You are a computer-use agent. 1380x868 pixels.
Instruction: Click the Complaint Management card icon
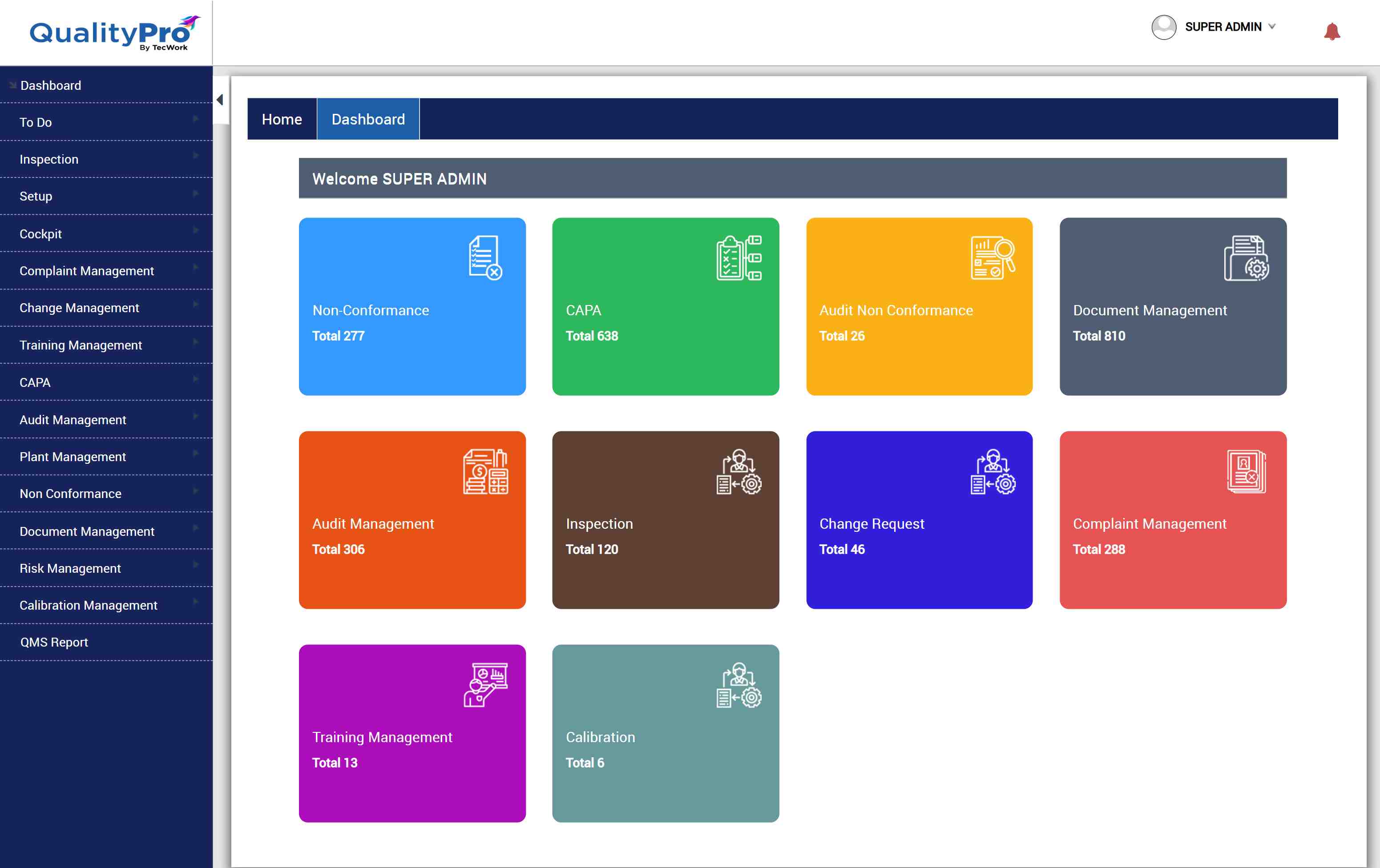click(1246, 471)
